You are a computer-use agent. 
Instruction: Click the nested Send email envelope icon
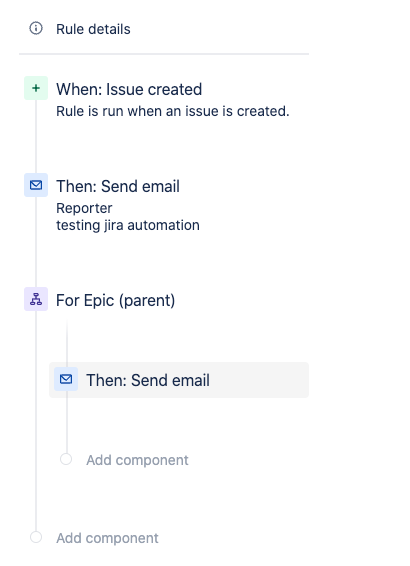click(66, 379)
